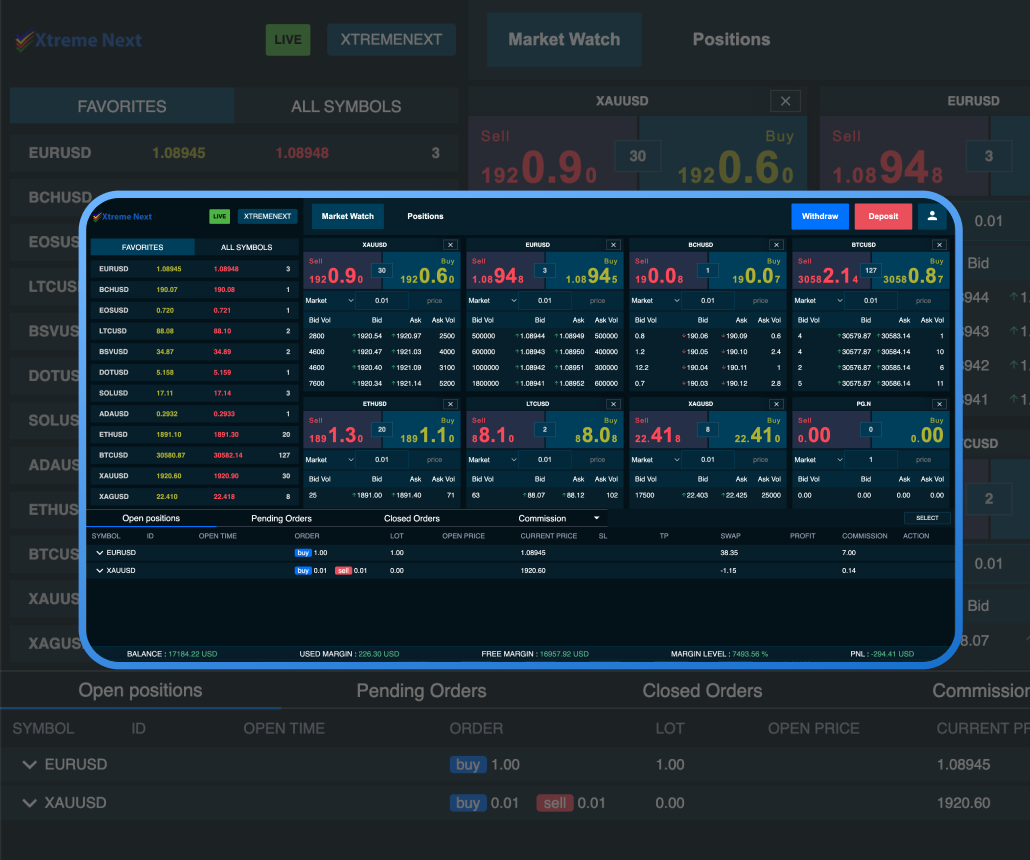Switch to Market Watch tab in the framed panel
1030x860 pixels.
click(347, 216)
